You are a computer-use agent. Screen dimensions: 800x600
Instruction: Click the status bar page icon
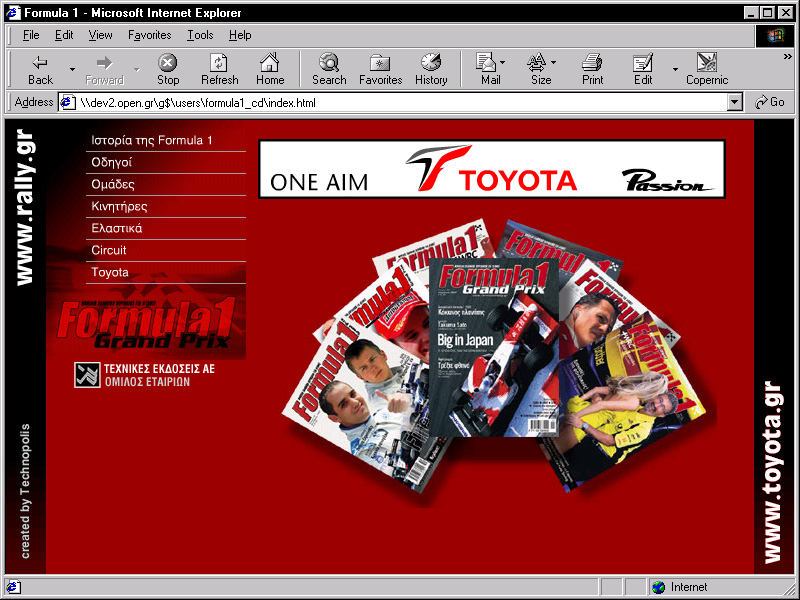[x=13, y=587]
